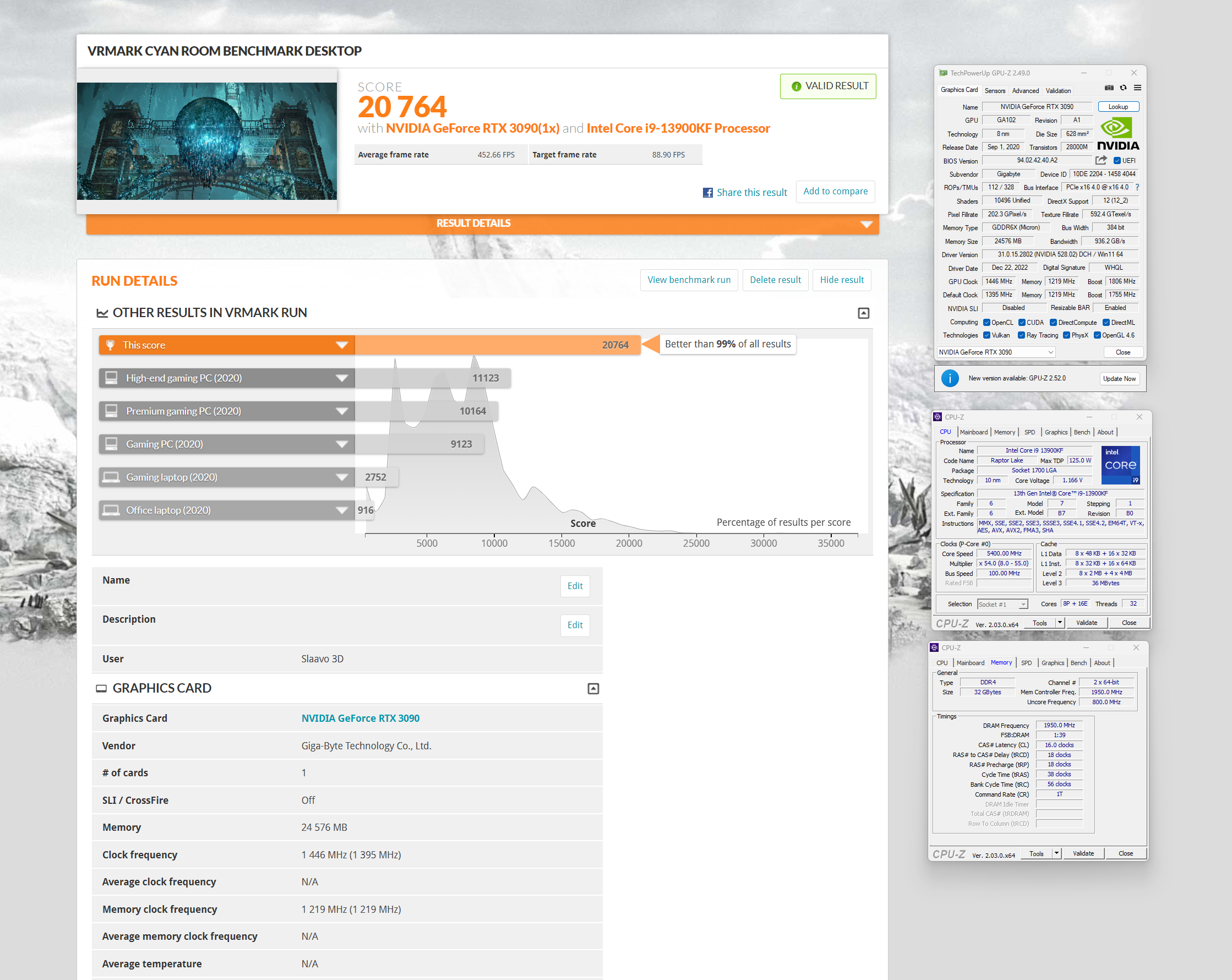Screen dimensions: 1232x980
Task: Click the monitor icon for Gaming PC (2020)
Action: (x=111, y=444)
